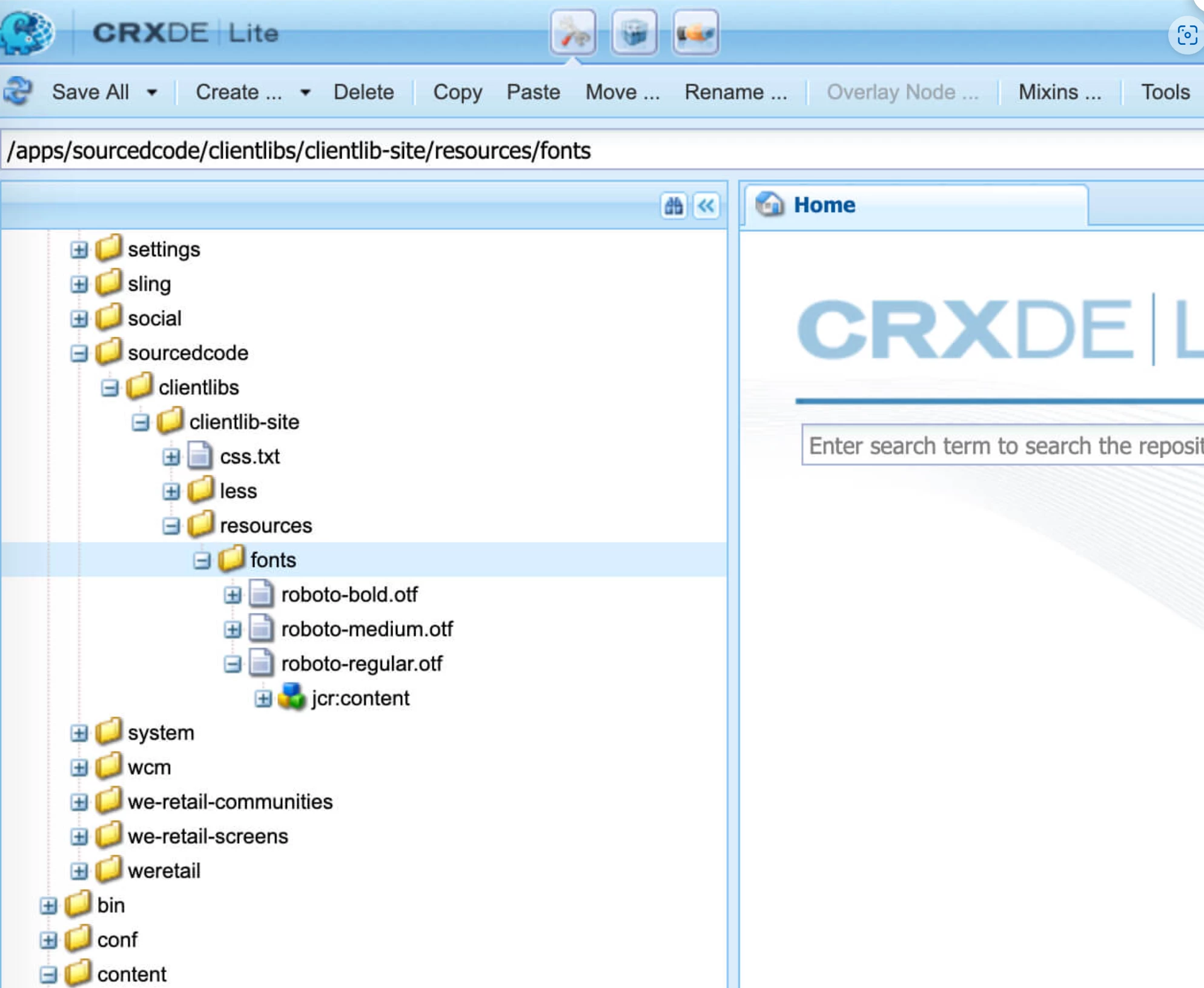Click the Package Share header icon
This screenshot has height=988, width=1204.
[695, 33]
